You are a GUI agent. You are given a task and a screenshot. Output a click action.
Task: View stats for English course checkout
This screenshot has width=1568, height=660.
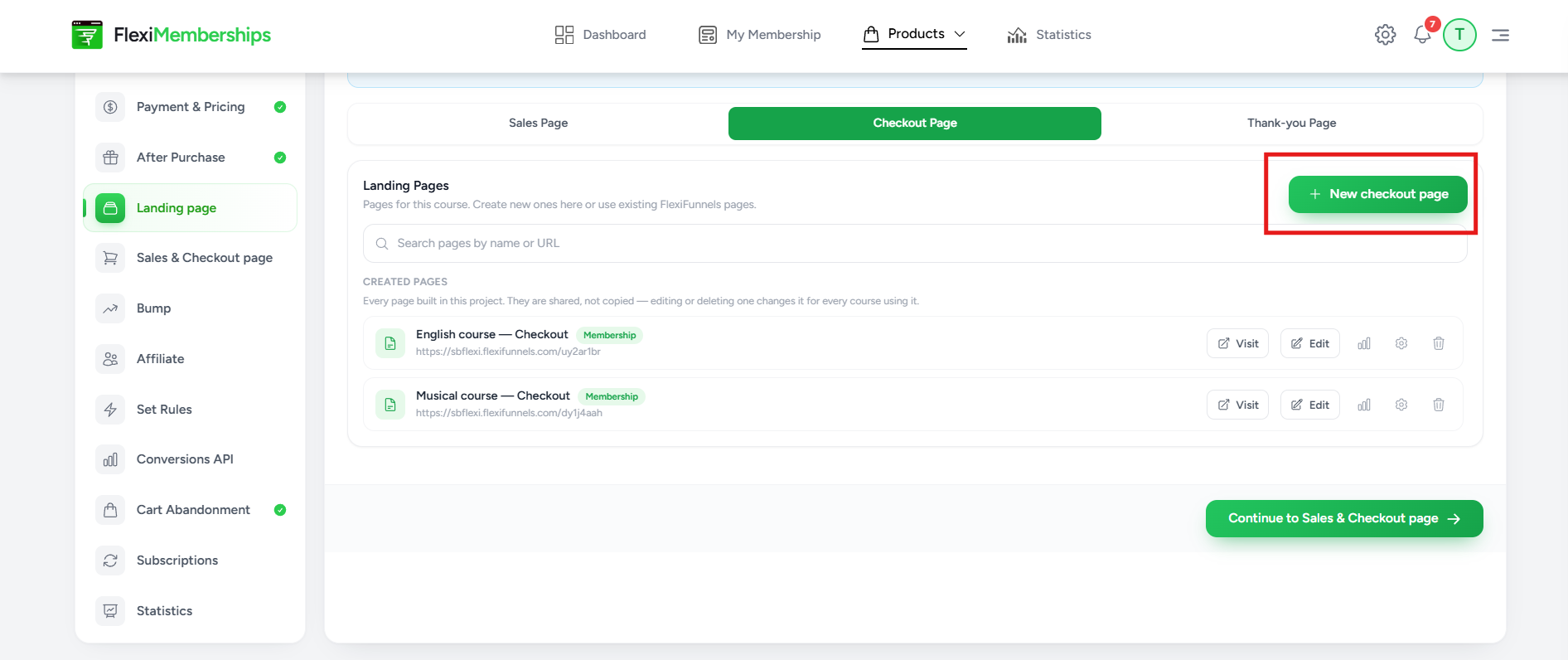[1364, 343]
